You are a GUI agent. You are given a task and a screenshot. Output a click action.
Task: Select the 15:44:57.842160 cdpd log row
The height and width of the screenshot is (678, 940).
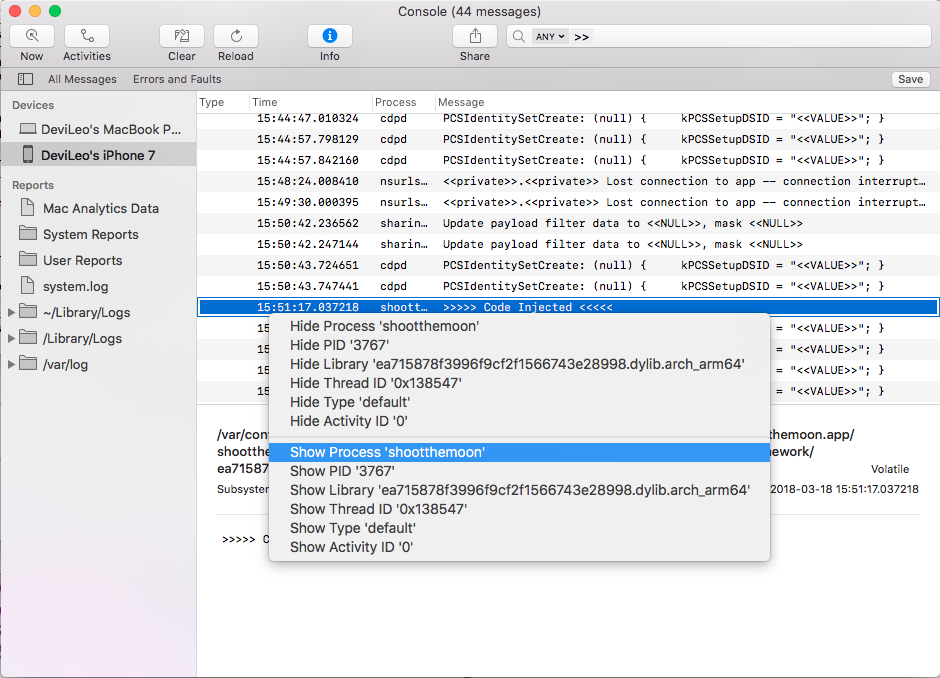[x=568, y=160]
